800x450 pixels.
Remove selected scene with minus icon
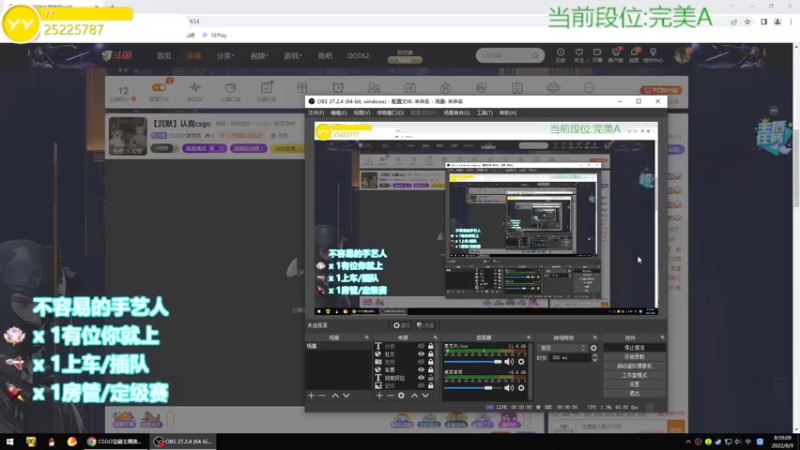click(x=322, y=395)
